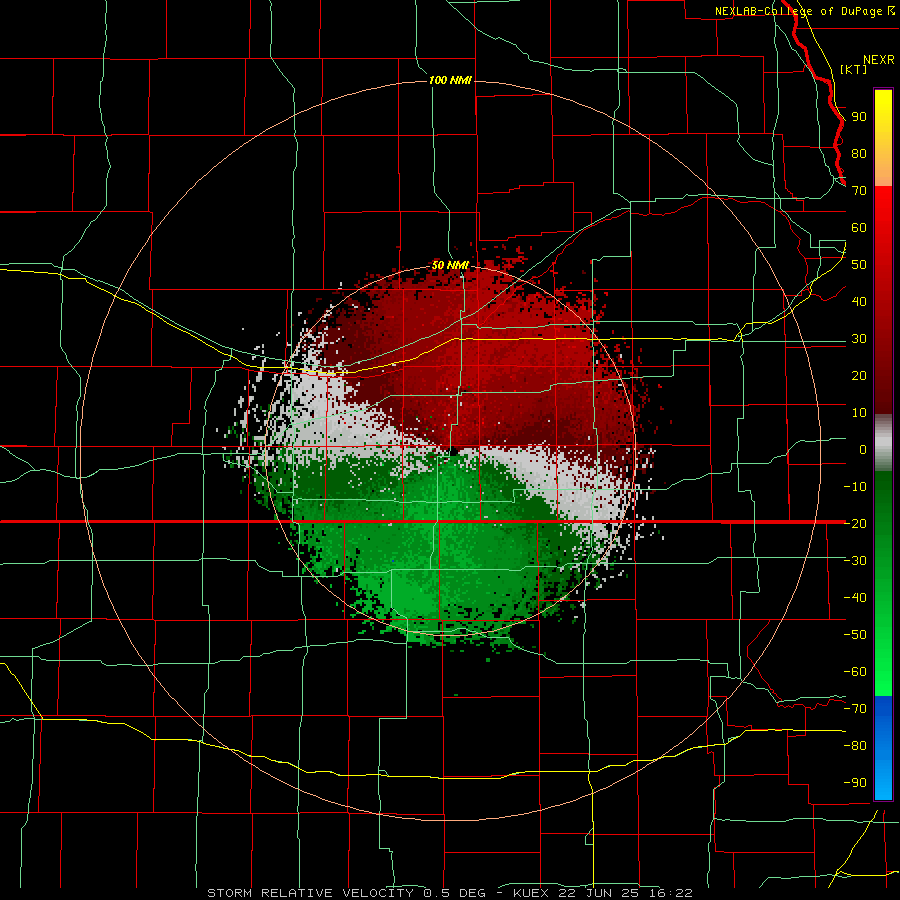Click the 60 value on the velocity scale
900x900 pixels.
[x=859, y=228]
